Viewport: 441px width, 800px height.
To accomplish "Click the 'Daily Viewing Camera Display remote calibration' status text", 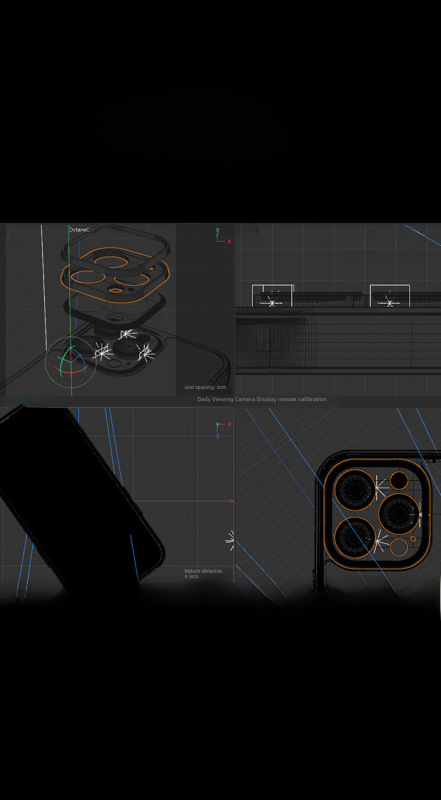I will (261, 399).
